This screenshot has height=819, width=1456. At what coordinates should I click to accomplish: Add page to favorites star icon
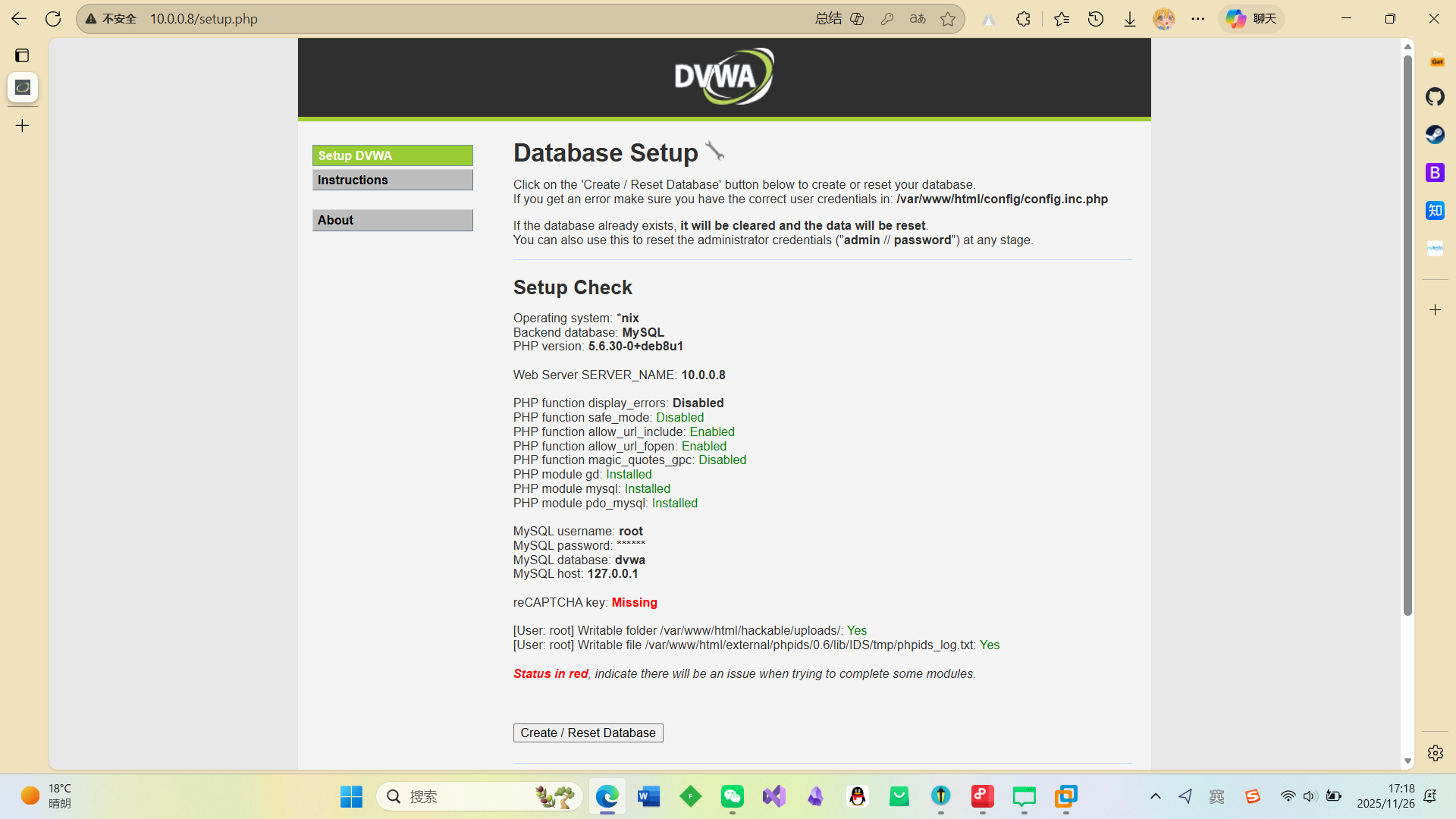[948, 19]
